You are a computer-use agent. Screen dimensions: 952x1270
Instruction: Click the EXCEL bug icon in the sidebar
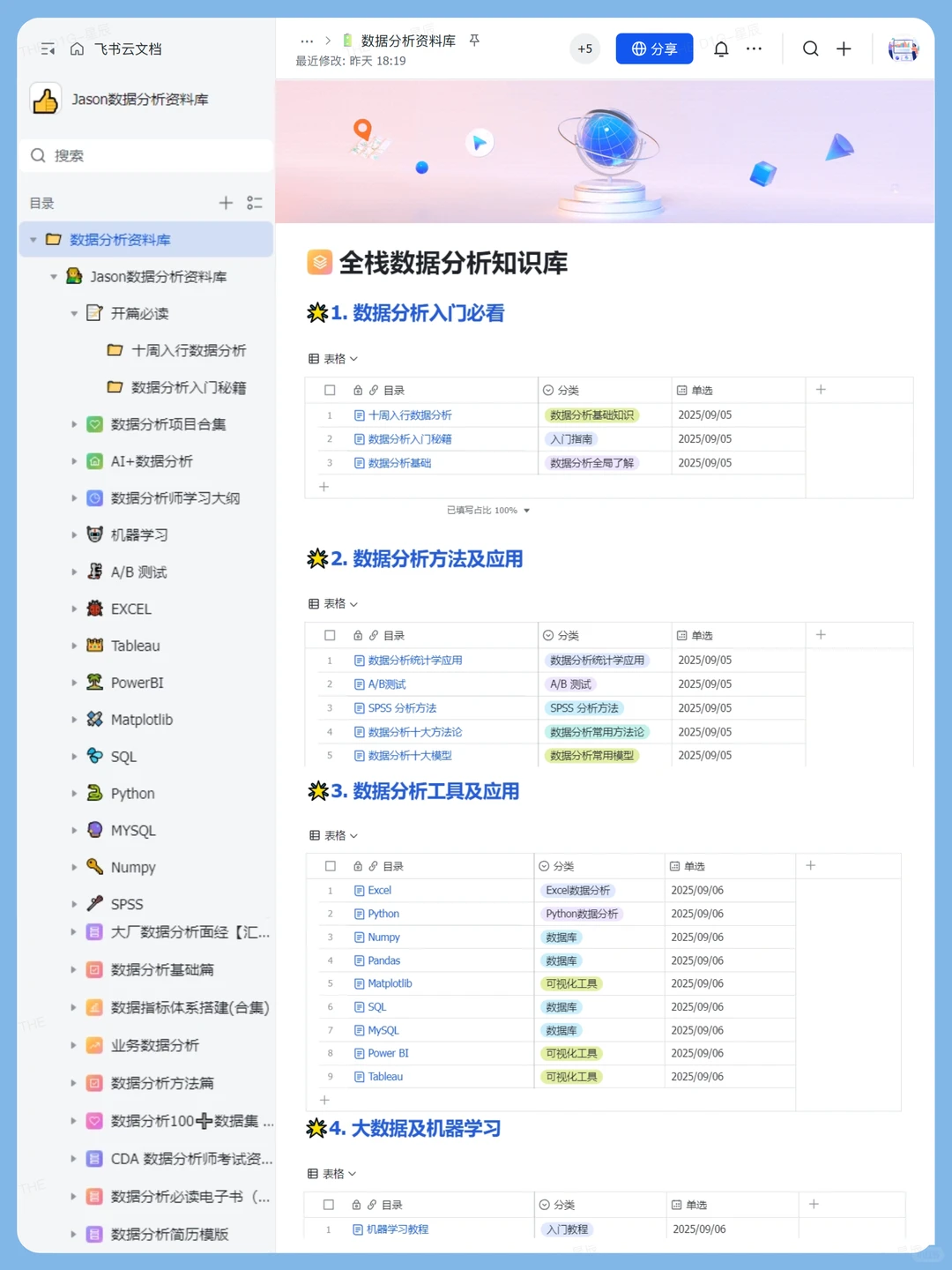click(95, 609)
